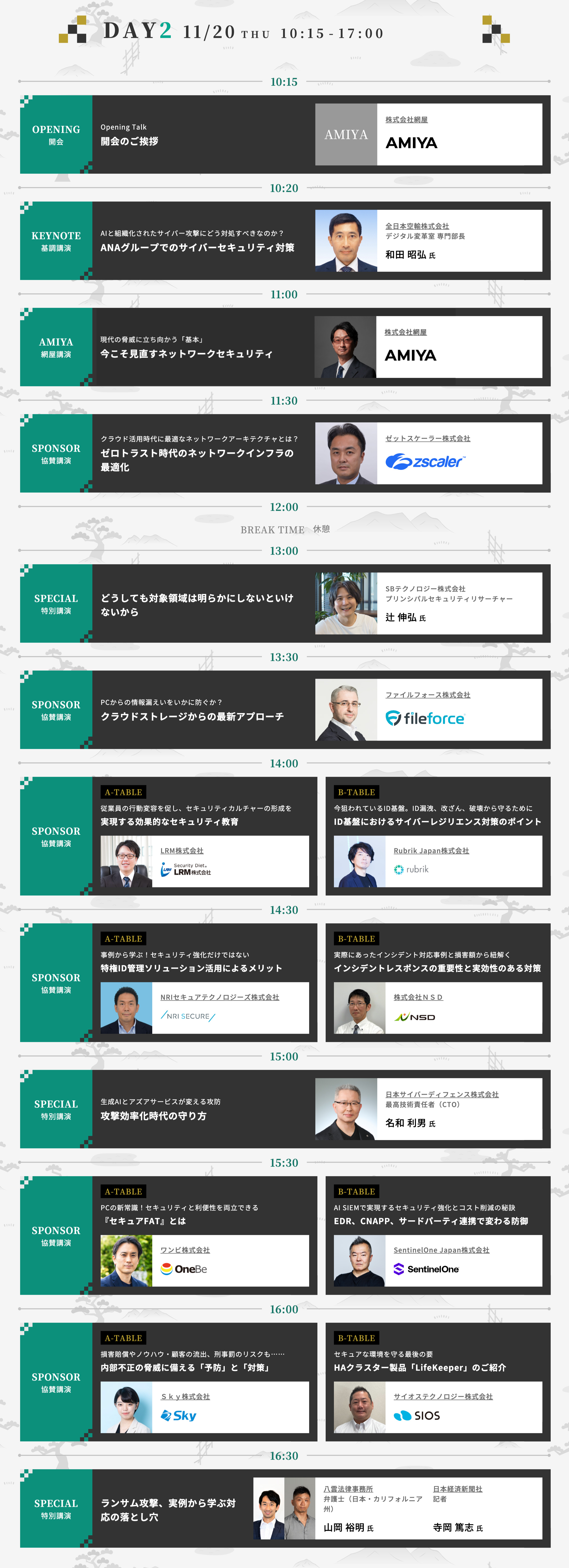Click the 辻 伸弘 speaker photo
The height and width of the screenshot is (1568, 569).
click(x=346, y=603)
